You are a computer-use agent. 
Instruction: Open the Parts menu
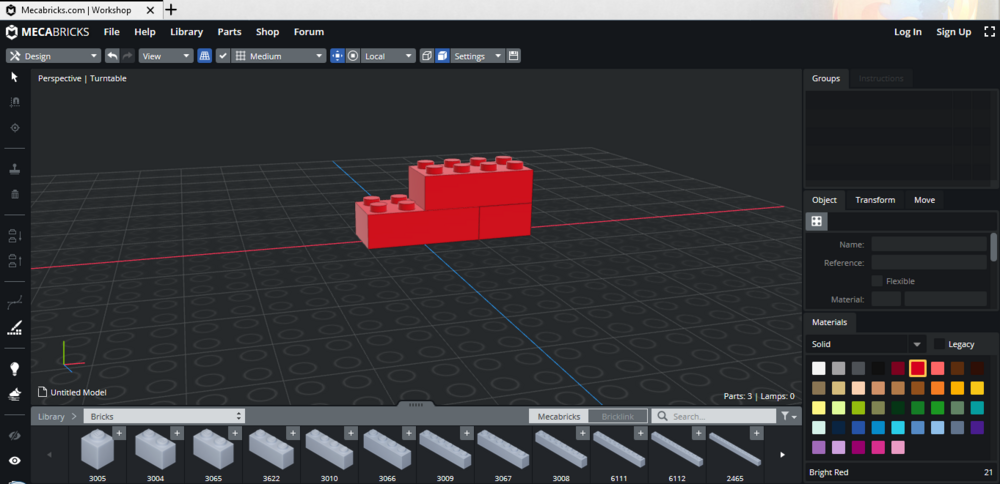(230, 32)
